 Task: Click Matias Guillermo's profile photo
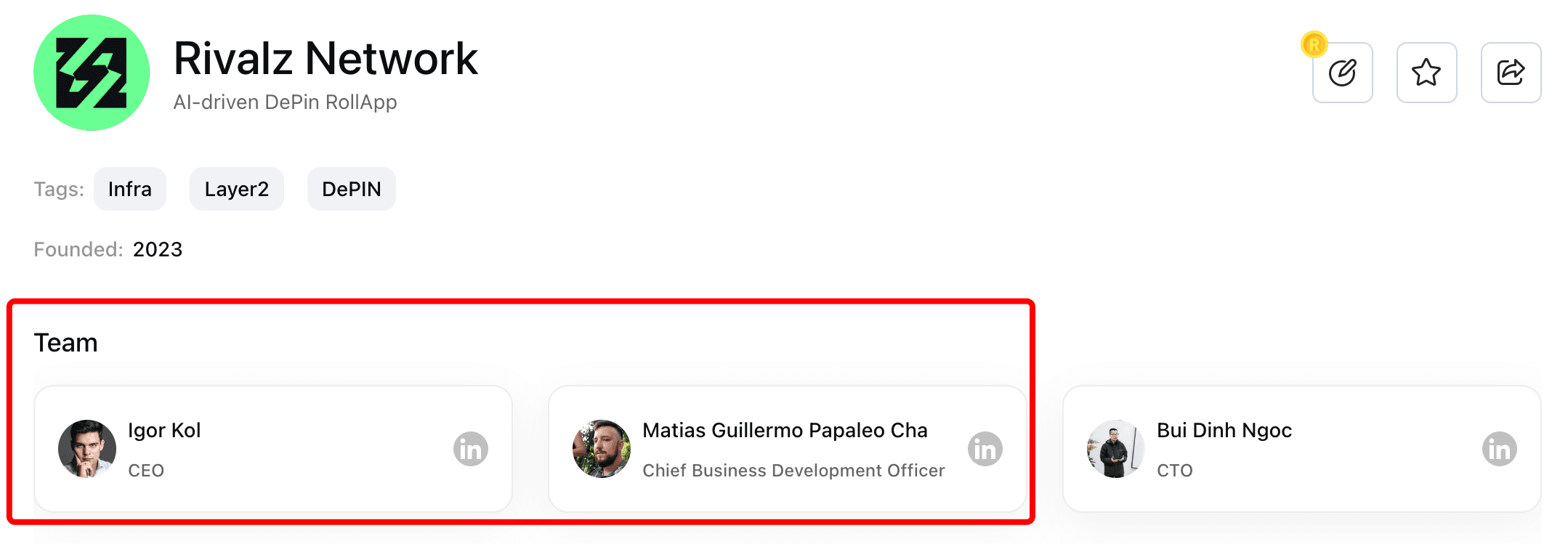[x=602, y=449]
